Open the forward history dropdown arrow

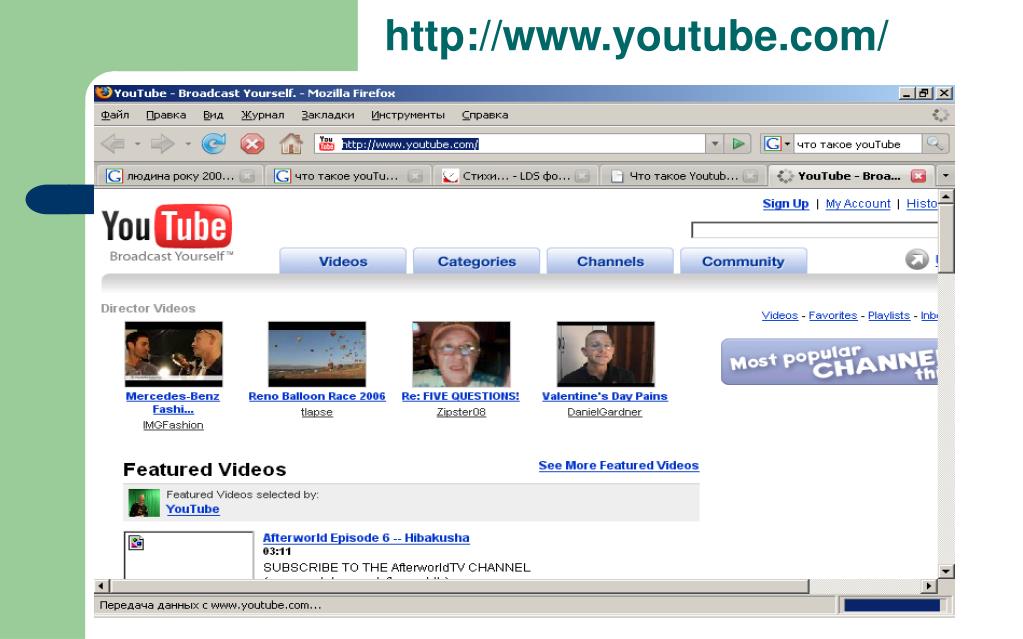coord(187,144)
